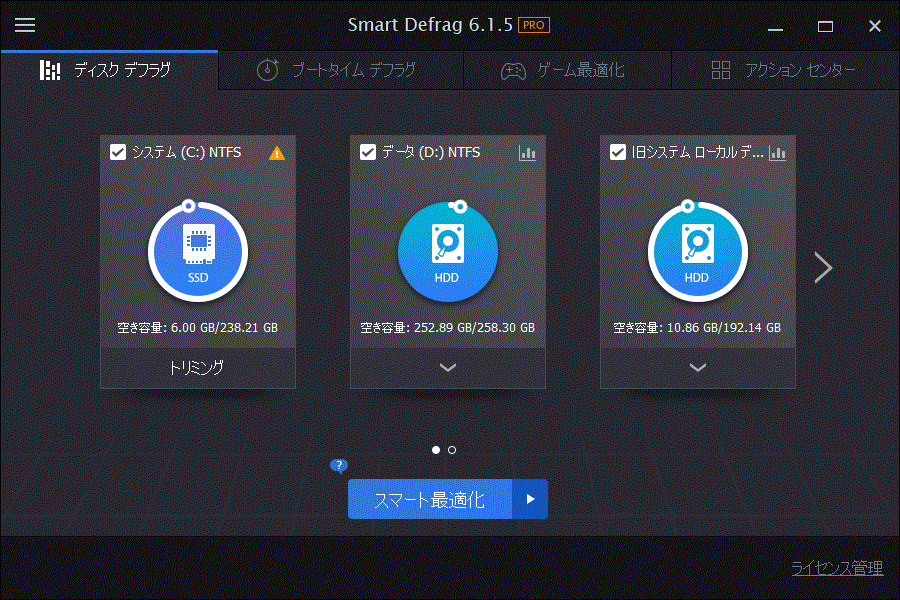Click the システム (C:) NTFS label
Screen dimensions: 900x600
click(187, 152)
